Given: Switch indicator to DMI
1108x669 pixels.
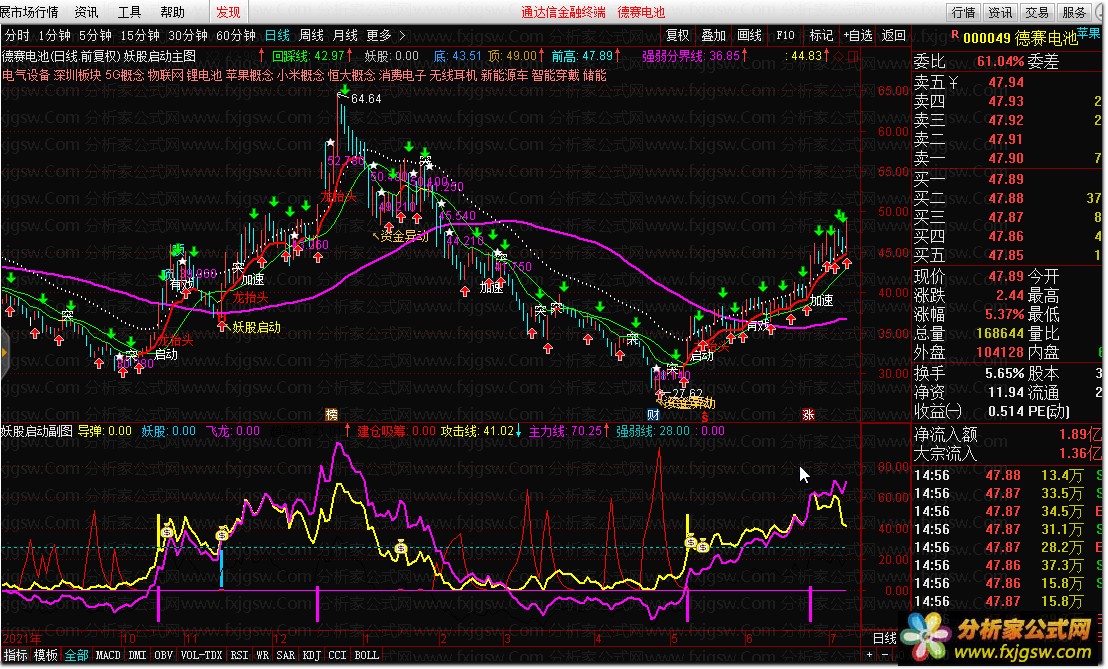Looking at the screenshot, I should coord(137,656).
